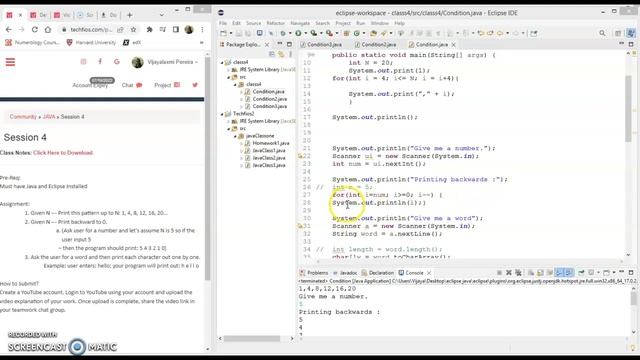Click Collapse All in Package Explorer
Screen dimensions: 640x360
coord(272,54)
